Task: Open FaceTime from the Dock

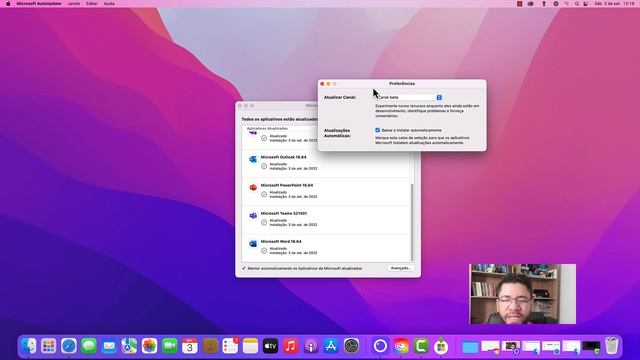Action: (x=170, y=346)
